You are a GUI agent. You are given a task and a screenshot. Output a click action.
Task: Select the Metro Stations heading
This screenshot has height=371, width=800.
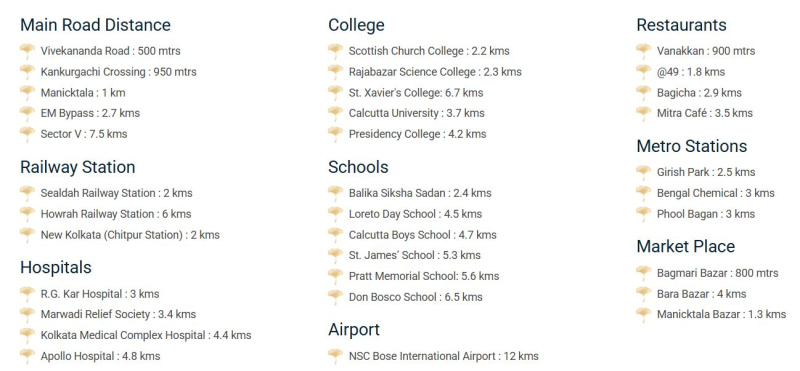click(x=692, y=146)
